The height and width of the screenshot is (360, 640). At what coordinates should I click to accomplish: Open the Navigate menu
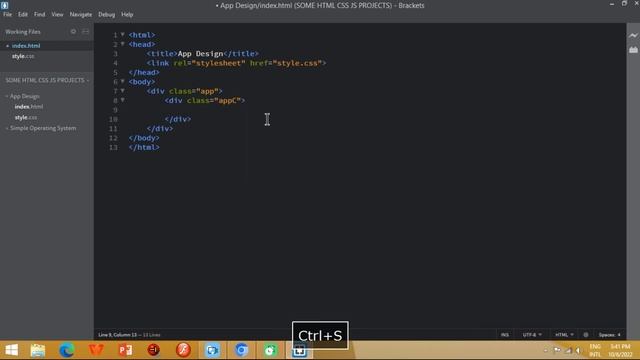pos(81,14)
